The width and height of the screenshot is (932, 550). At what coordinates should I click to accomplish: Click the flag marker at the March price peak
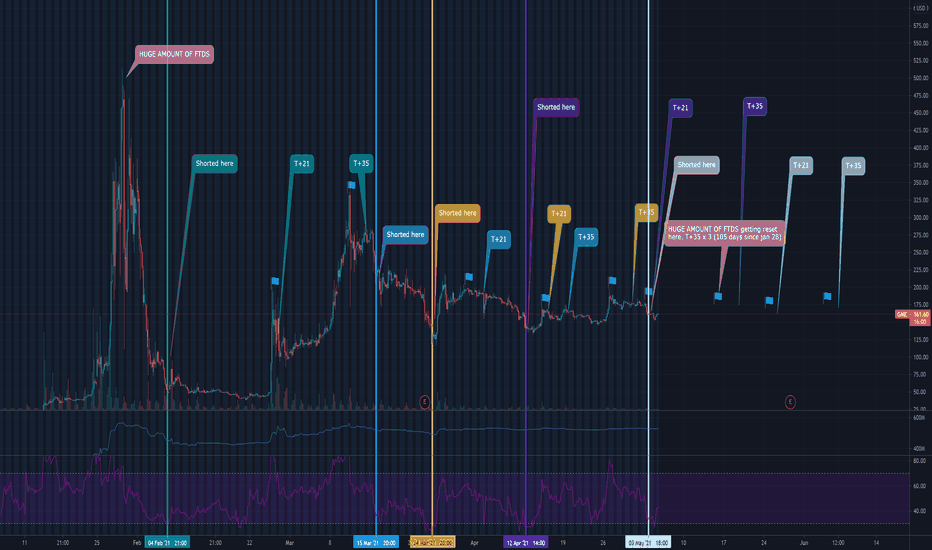(352, 186)
